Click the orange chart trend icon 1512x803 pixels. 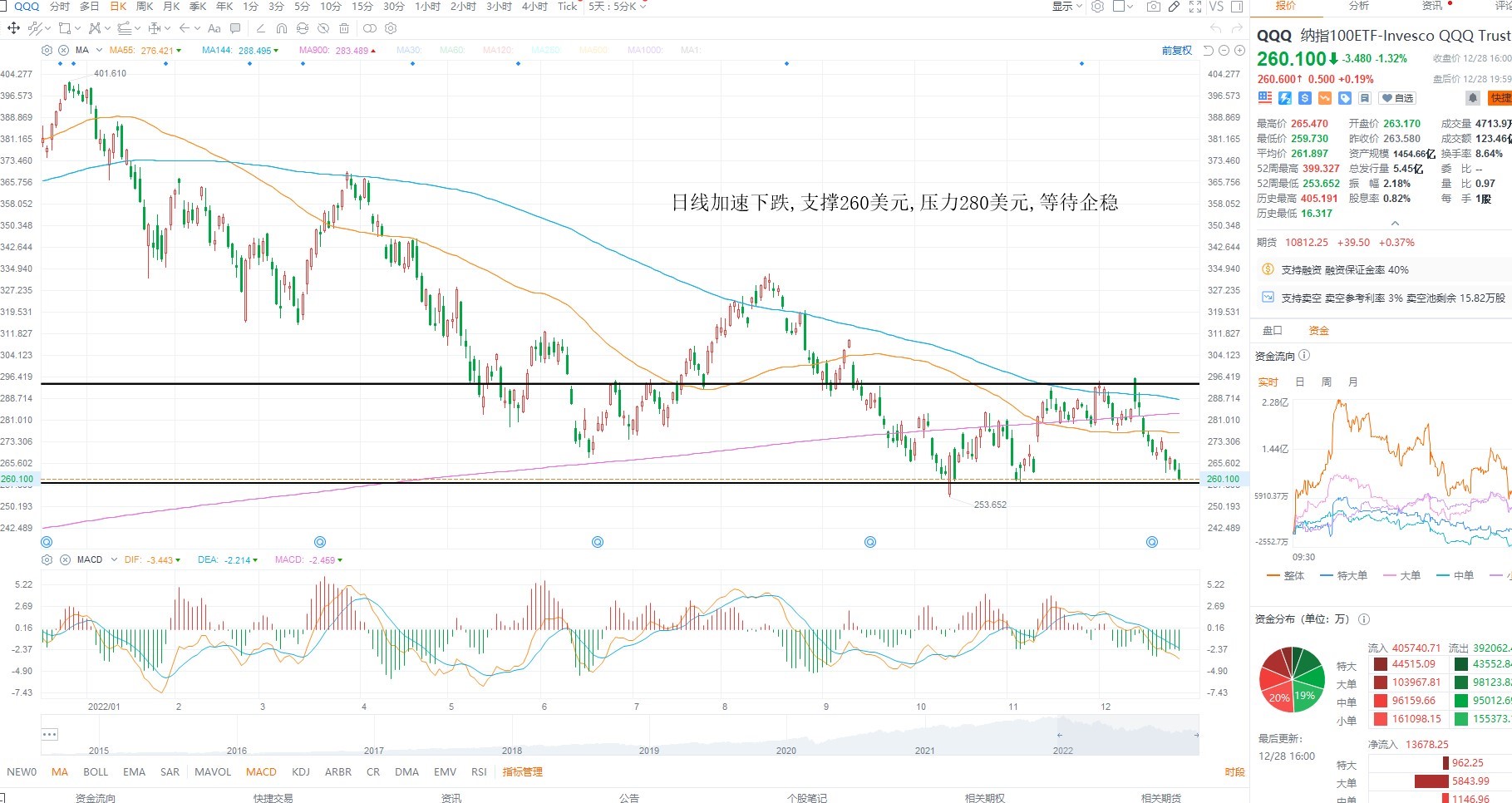tap(1325, 98)
